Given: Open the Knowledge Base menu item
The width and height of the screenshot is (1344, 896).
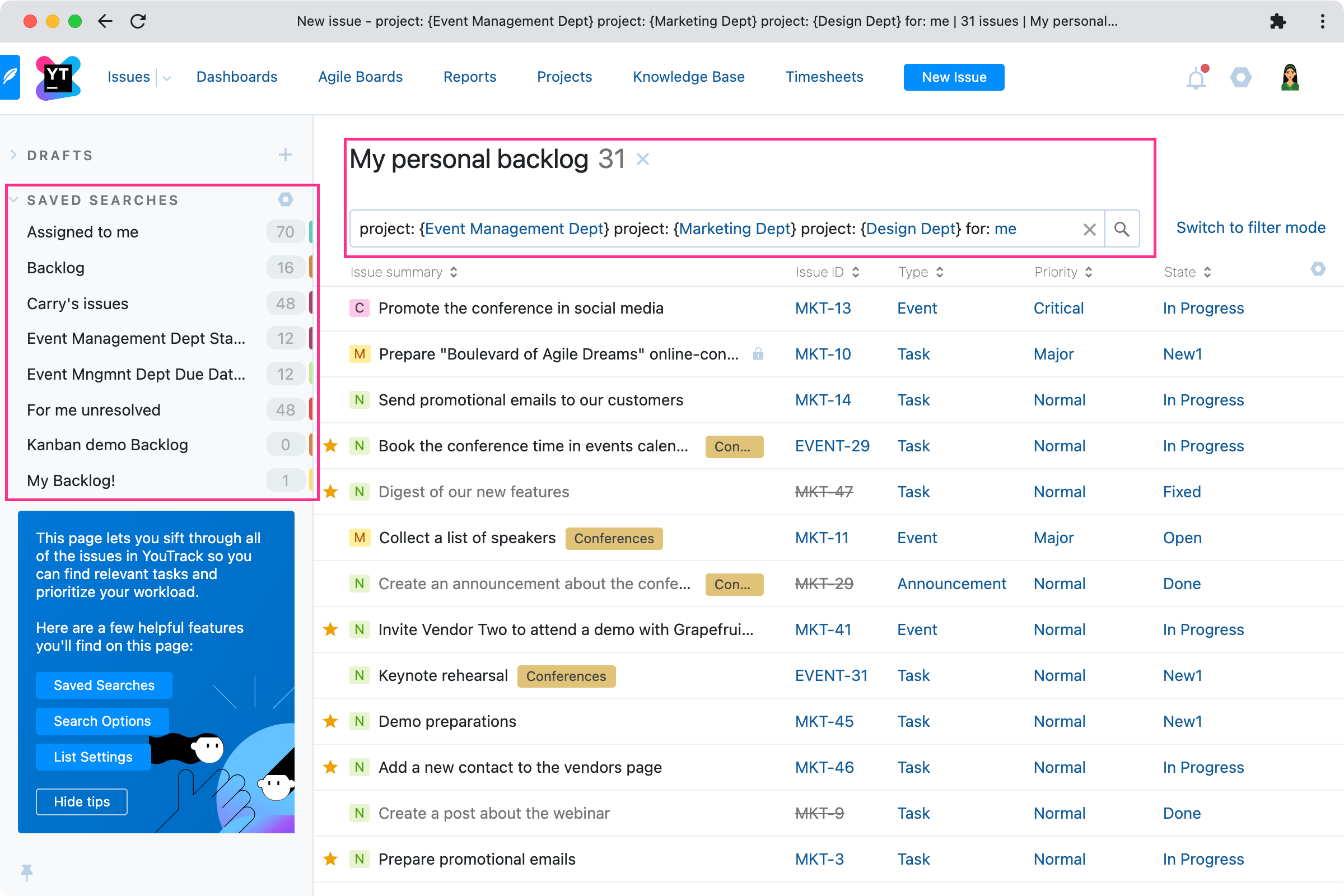Looking at the screenshot, I should click(689, 77).
